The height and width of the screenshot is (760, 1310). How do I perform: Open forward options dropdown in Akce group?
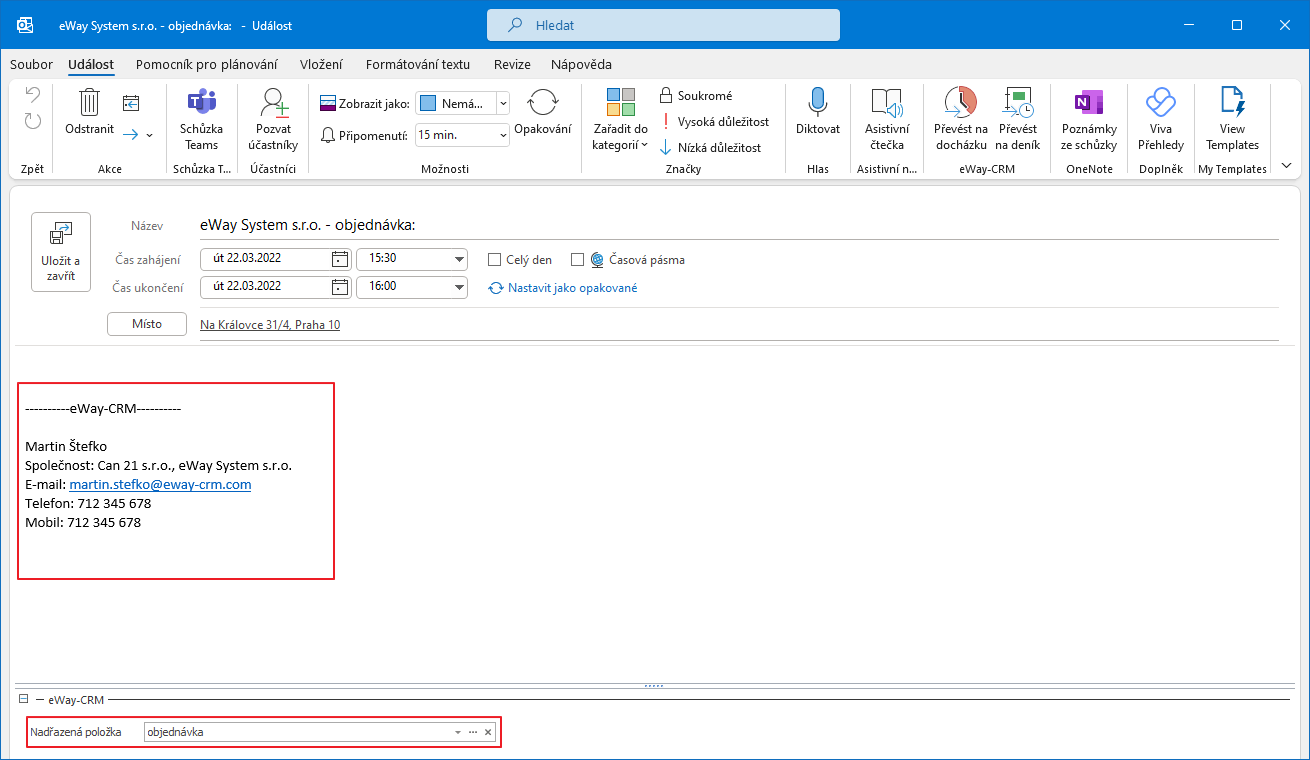pos(150,134)
